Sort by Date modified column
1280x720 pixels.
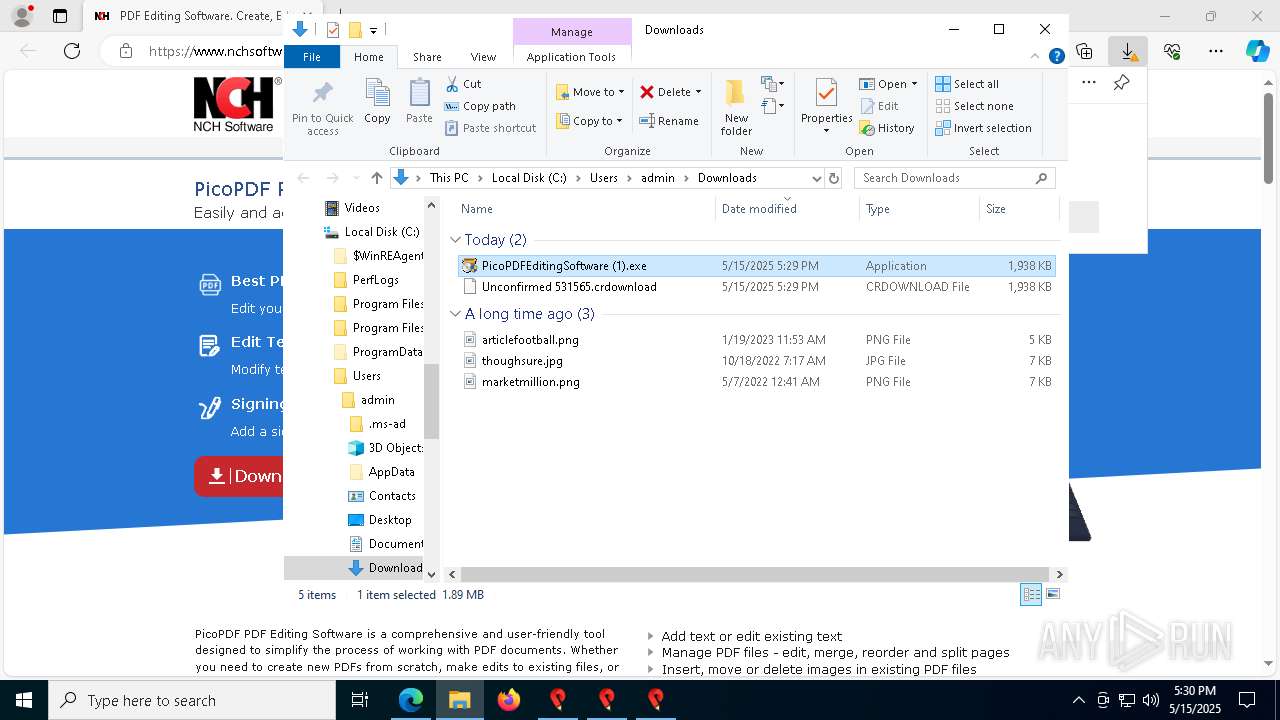click(x=787, y=209)
